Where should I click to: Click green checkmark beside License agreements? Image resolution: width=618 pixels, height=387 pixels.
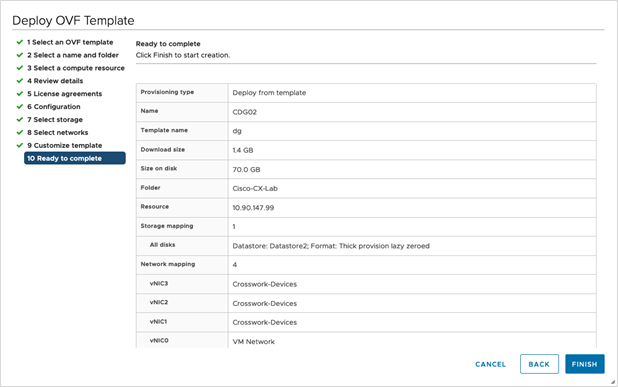[x=20, y=93]
